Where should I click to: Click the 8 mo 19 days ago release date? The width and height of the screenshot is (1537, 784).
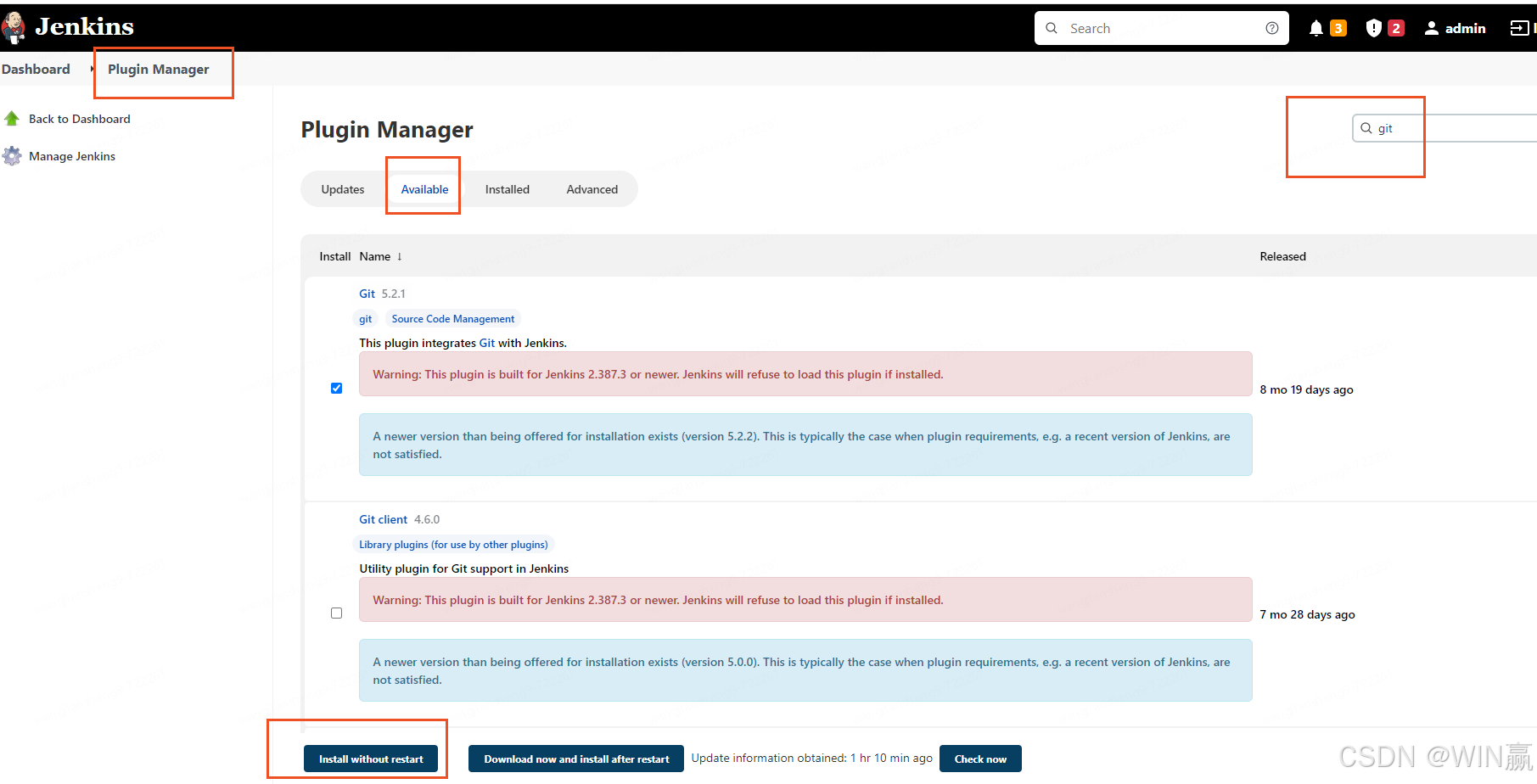click(1306, 389)
